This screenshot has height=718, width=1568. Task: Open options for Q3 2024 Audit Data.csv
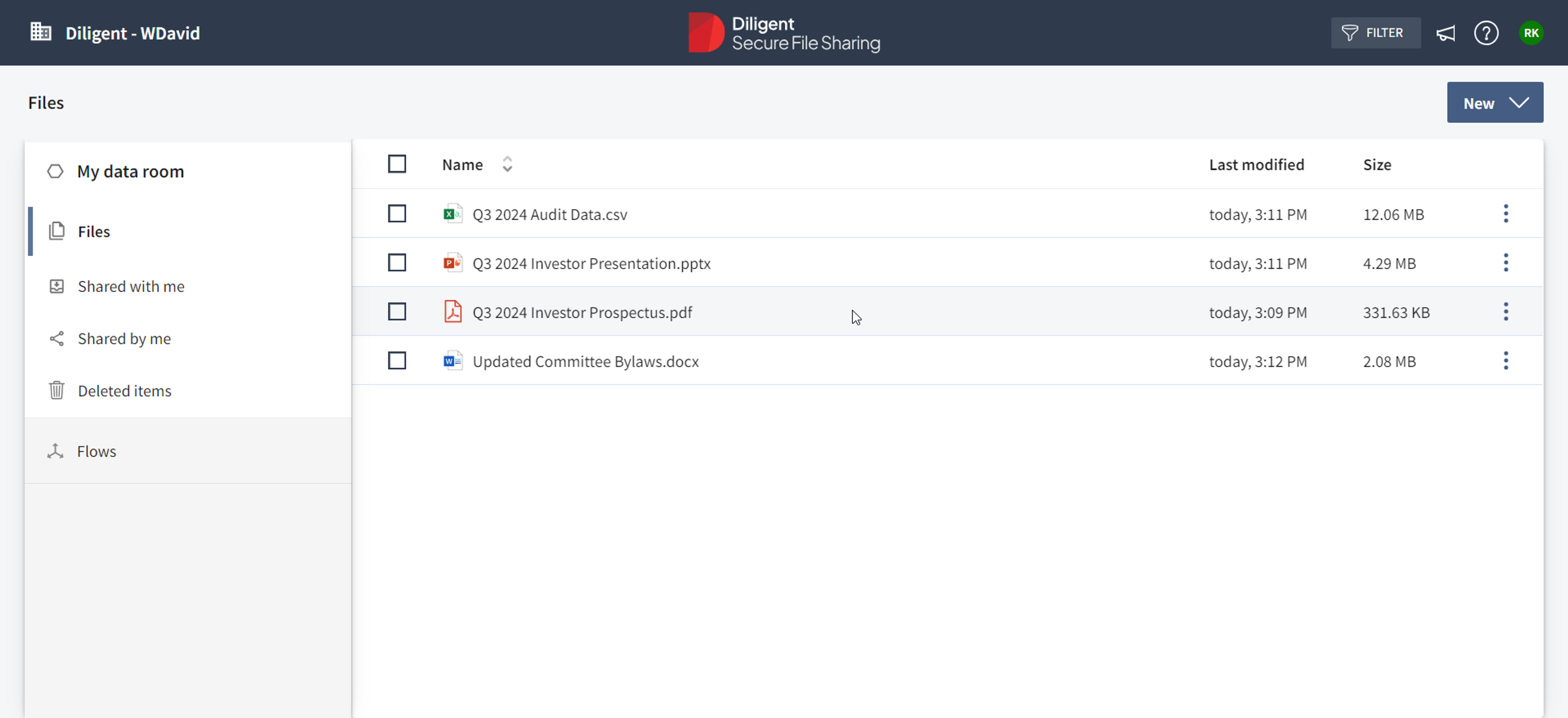pyautogui.click(x=1505, y=214)
